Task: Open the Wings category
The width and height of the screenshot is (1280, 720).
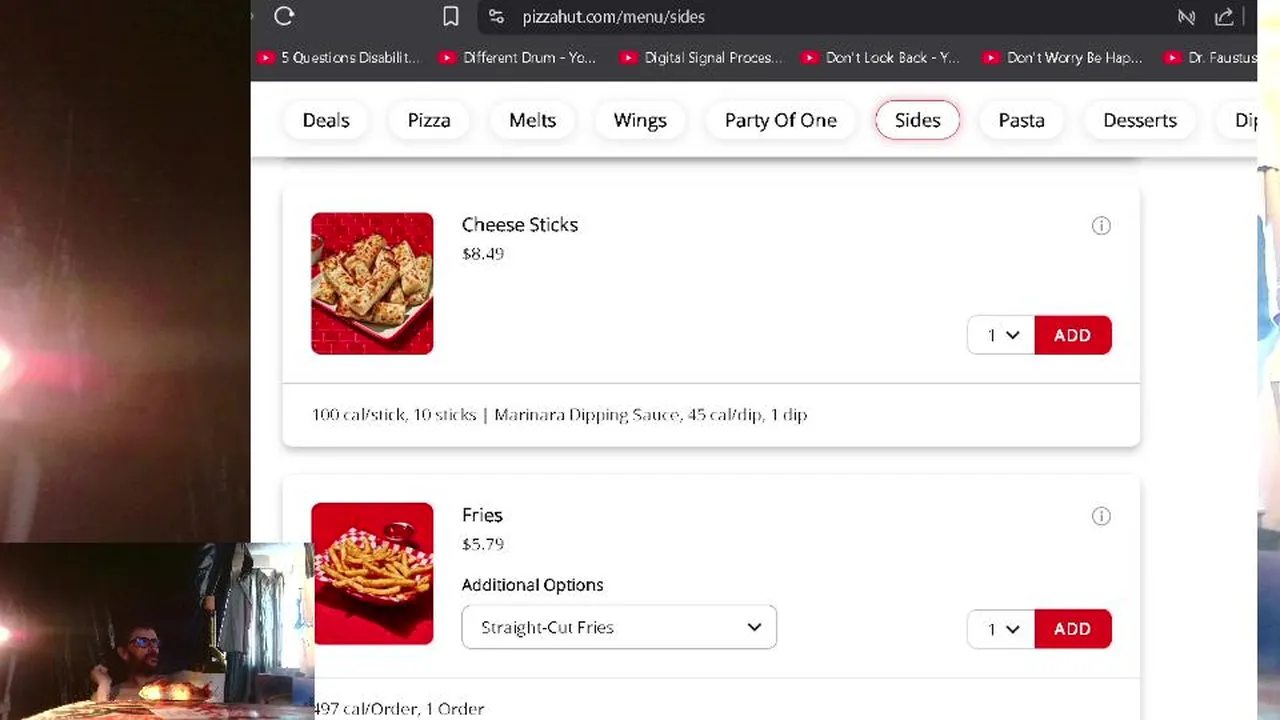Action: (640, 120)
